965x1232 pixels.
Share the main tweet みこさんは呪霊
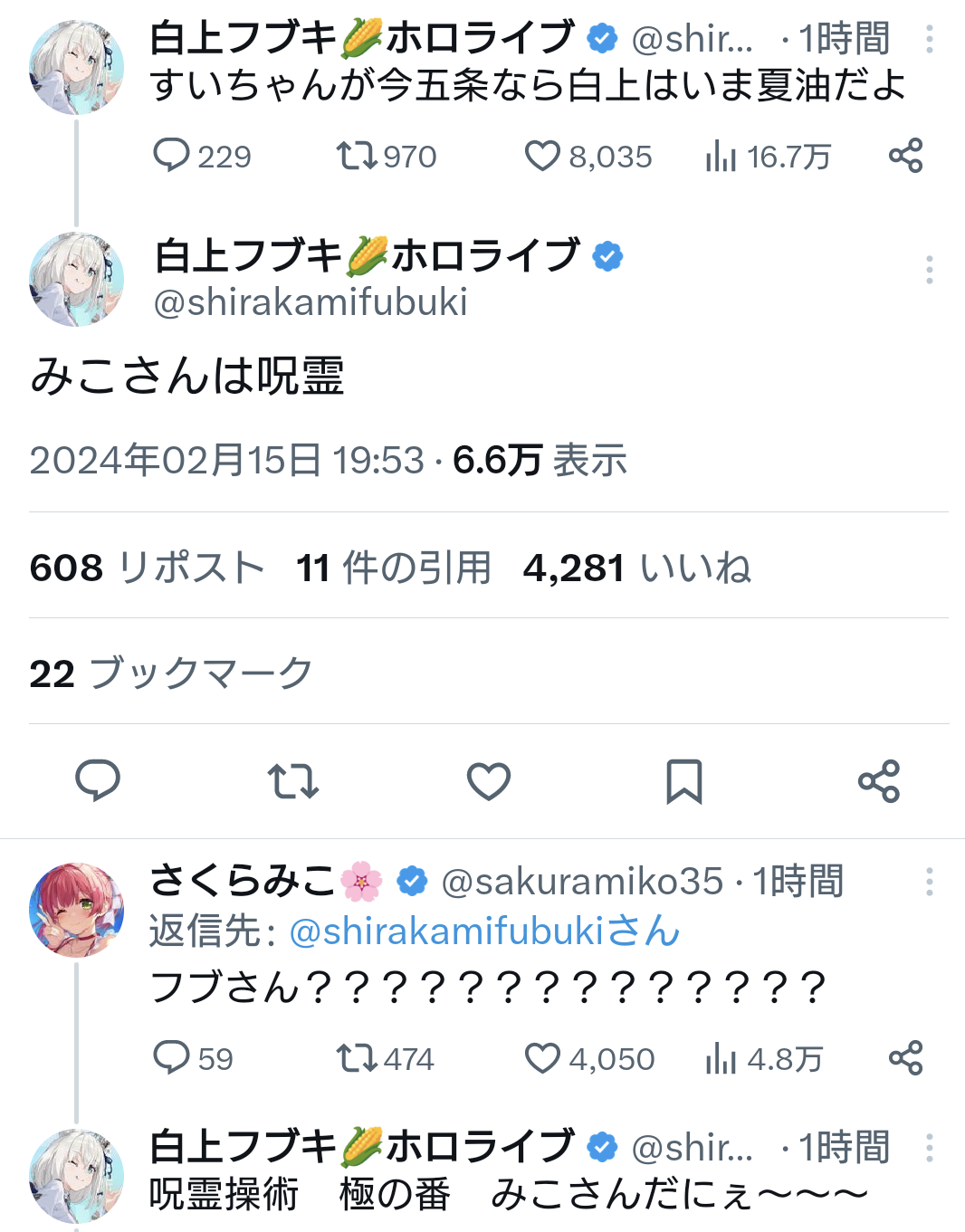[879, 781]
